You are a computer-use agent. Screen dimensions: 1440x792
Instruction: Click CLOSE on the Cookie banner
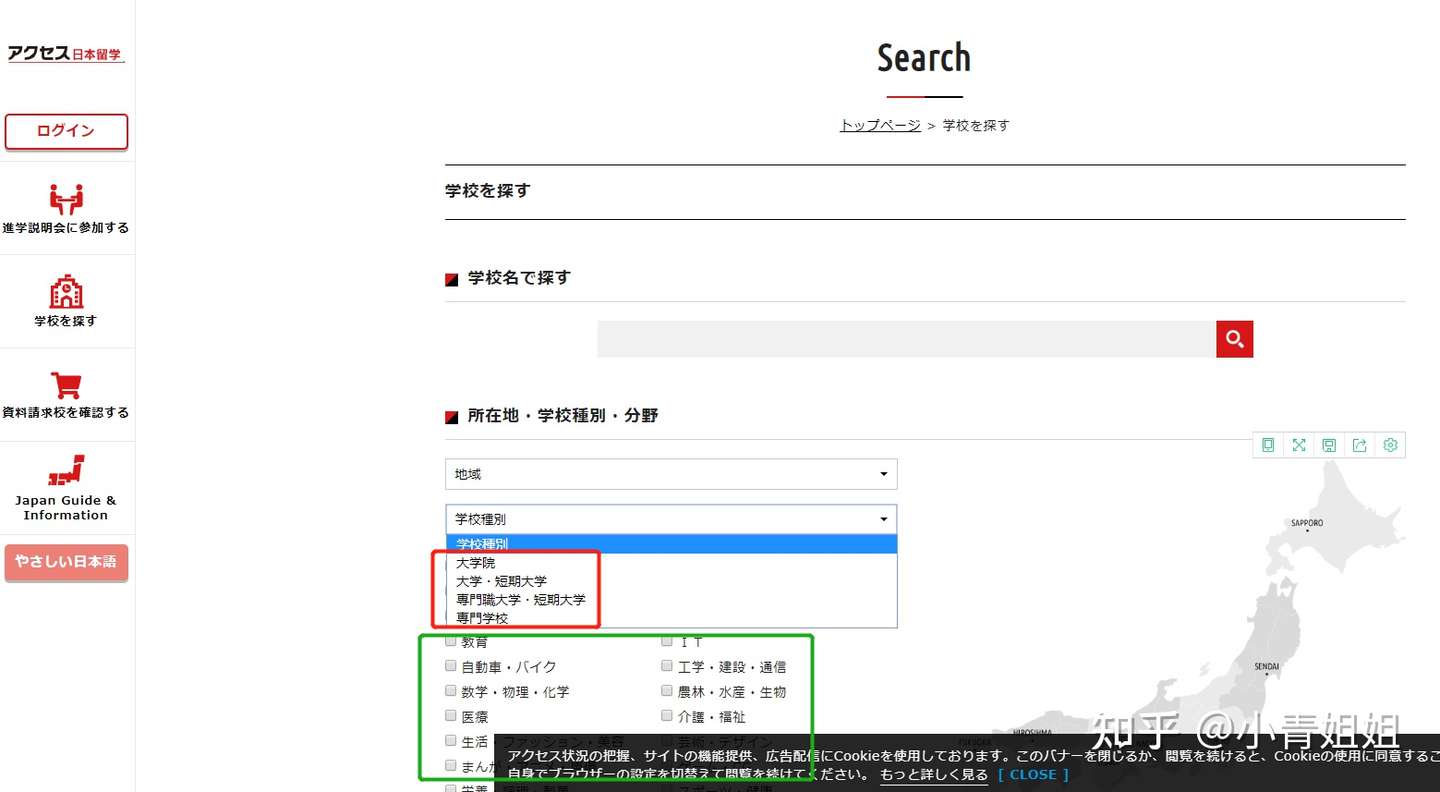point(1034,774)
